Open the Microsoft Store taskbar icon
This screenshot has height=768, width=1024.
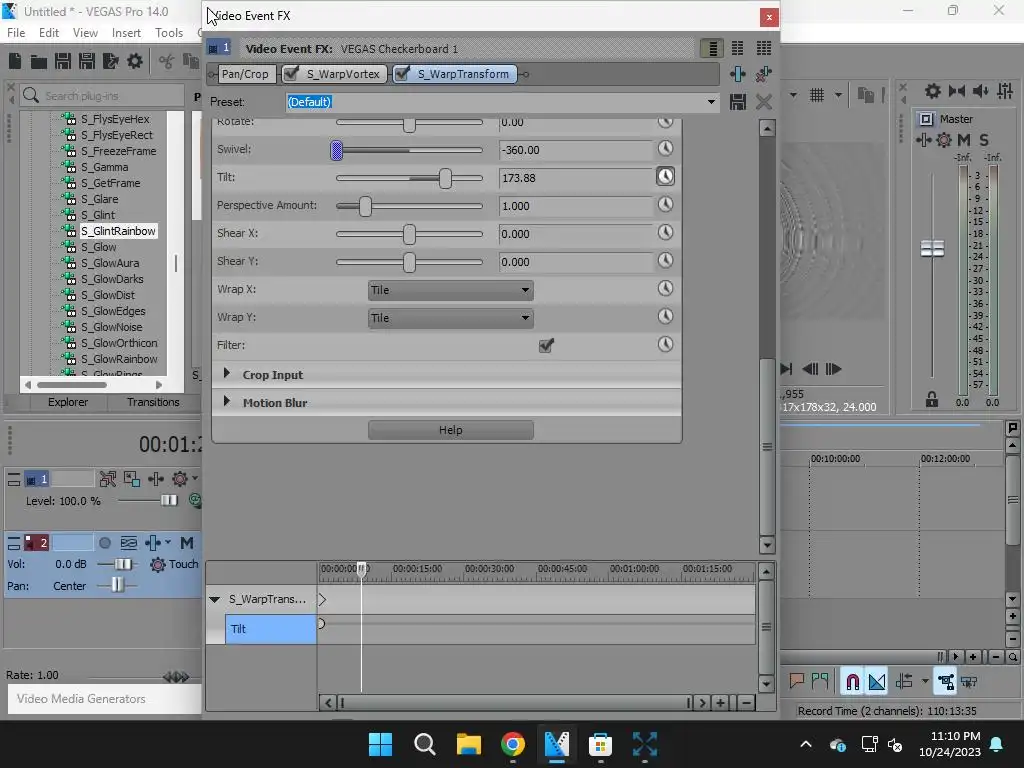point(600,744)
